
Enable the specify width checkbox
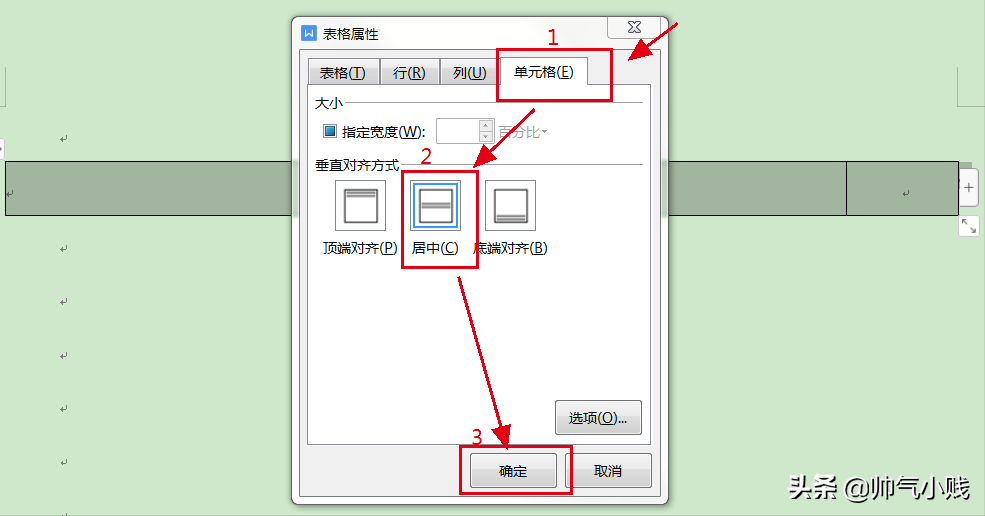[330, 131]
